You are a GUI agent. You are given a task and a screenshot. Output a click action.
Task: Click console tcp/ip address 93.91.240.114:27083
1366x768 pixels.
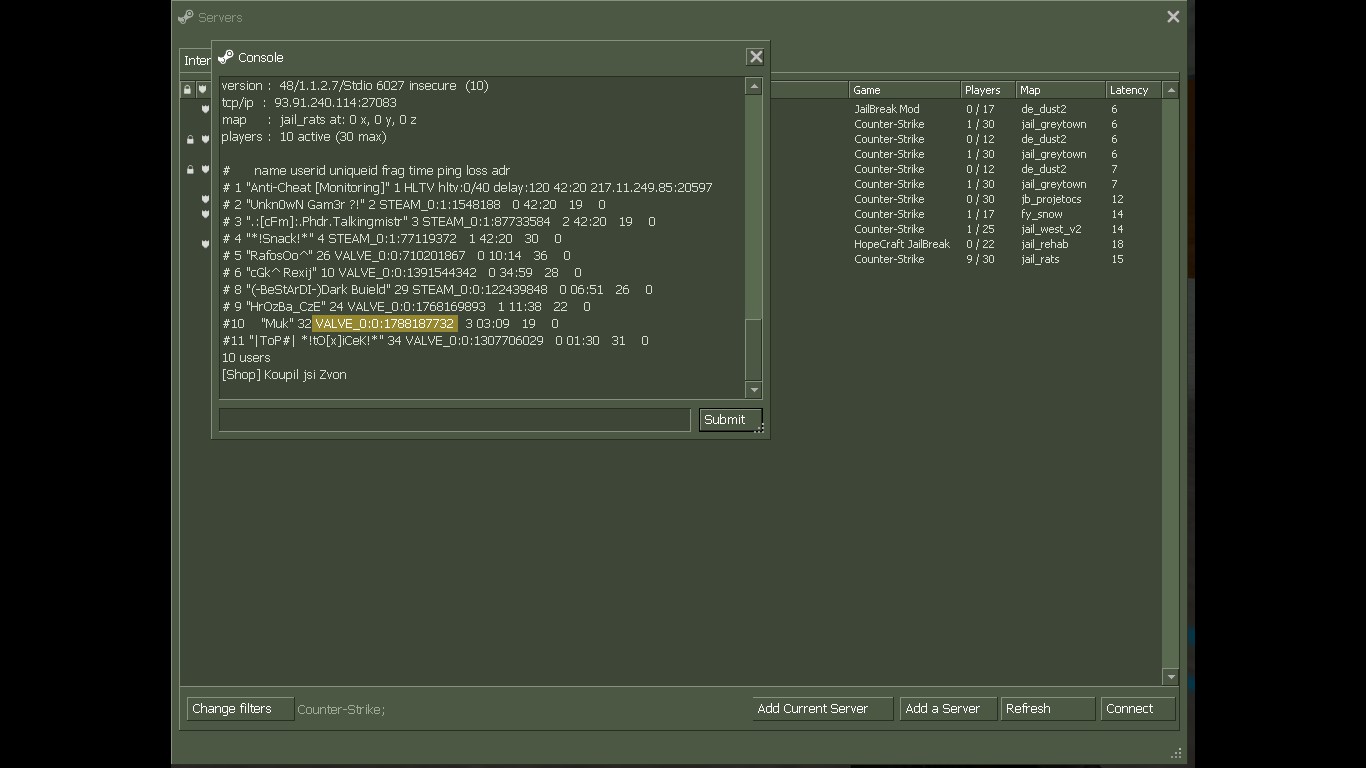(335, 103)
